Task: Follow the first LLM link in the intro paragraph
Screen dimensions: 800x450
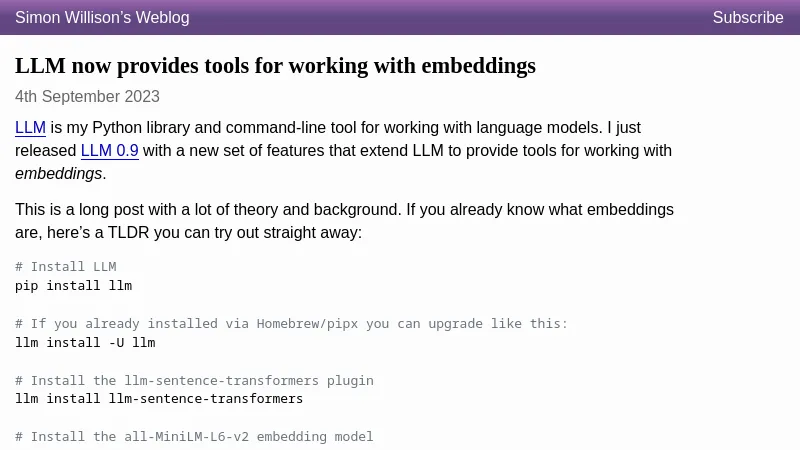Action: (30, 128)
